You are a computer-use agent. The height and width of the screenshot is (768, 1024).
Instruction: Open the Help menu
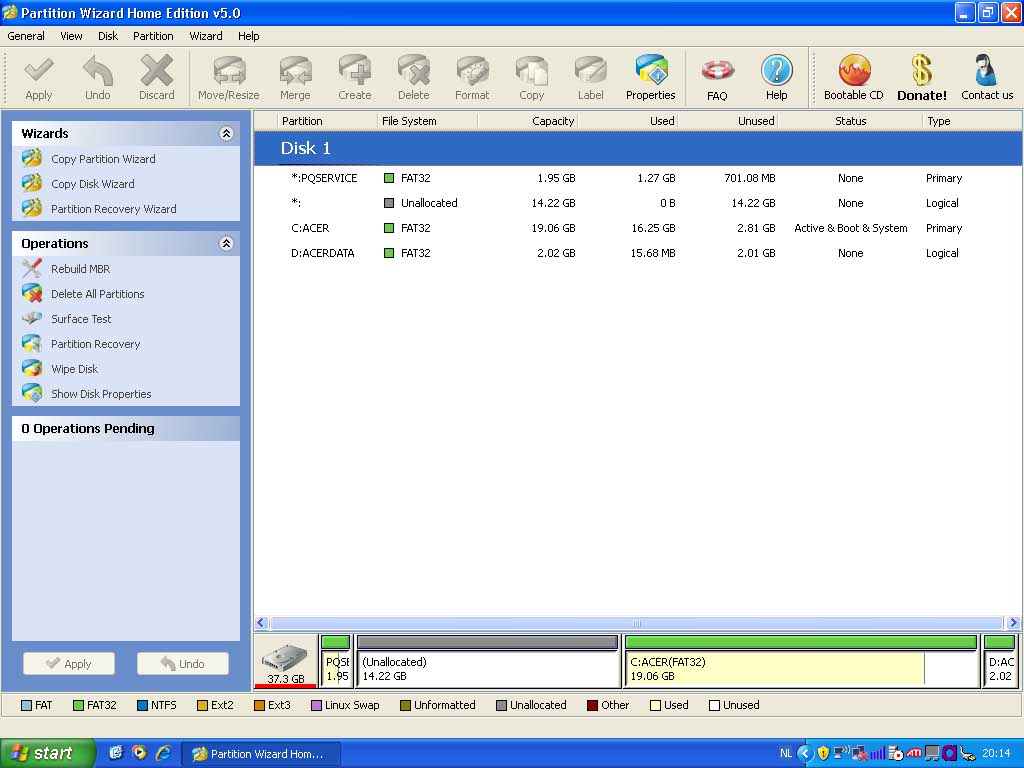point(248,36)
